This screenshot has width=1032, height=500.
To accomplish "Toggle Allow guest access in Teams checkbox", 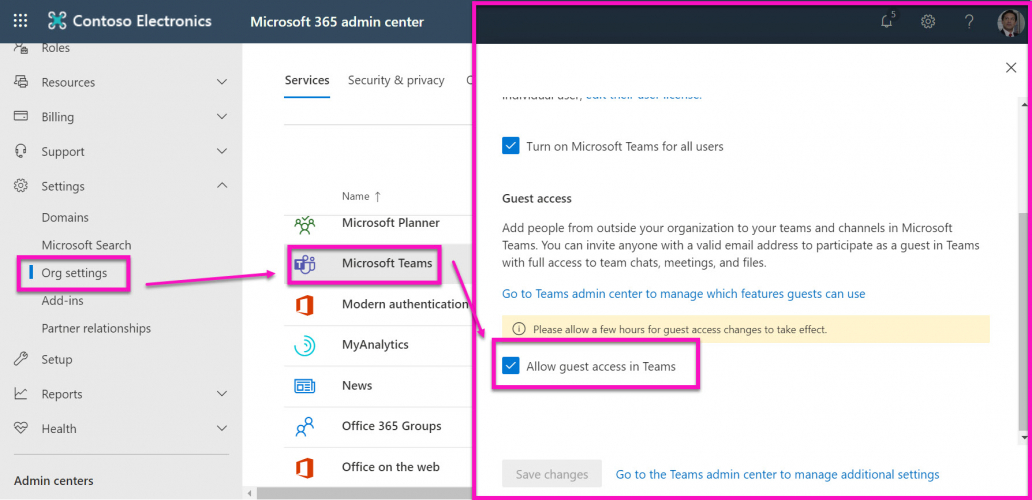I will point(511,366).
